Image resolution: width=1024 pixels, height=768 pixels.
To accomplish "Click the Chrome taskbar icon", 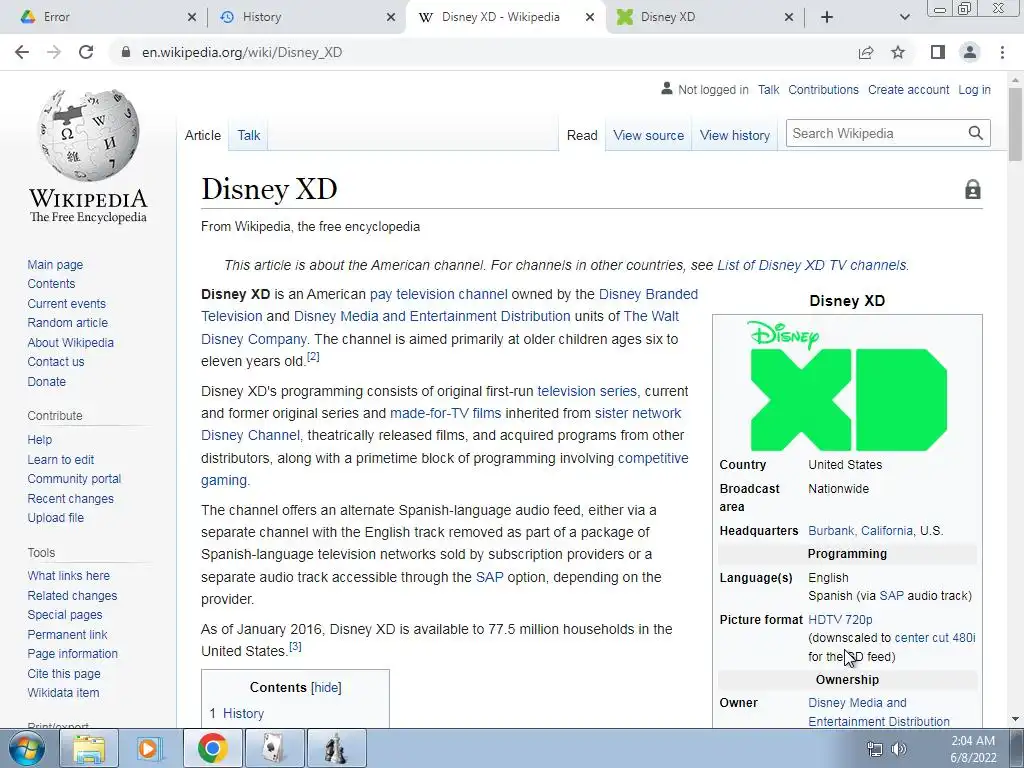I will coord(212,748).
